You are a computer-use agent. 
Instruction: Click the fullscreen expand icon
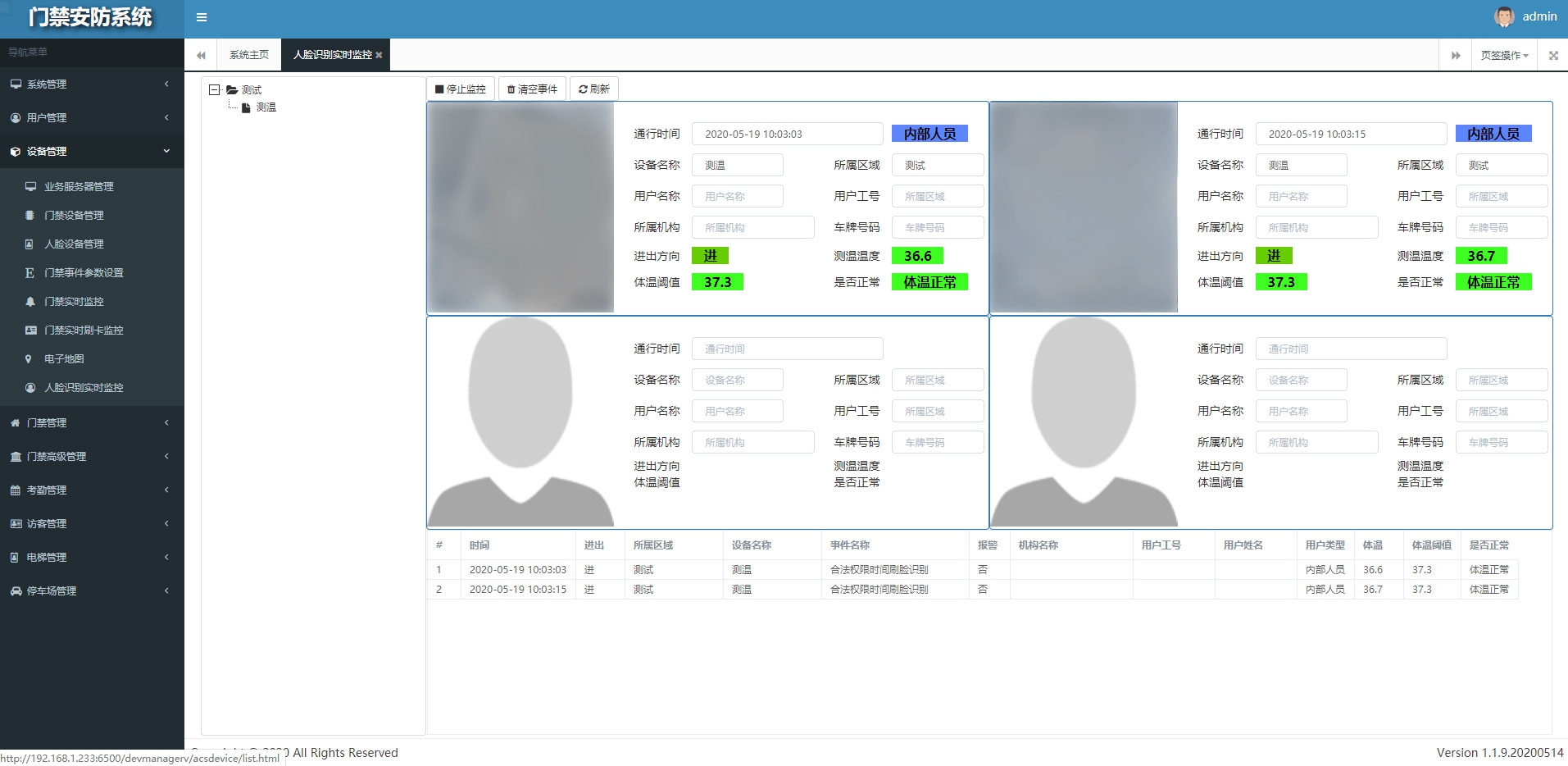coord(1552,56)
